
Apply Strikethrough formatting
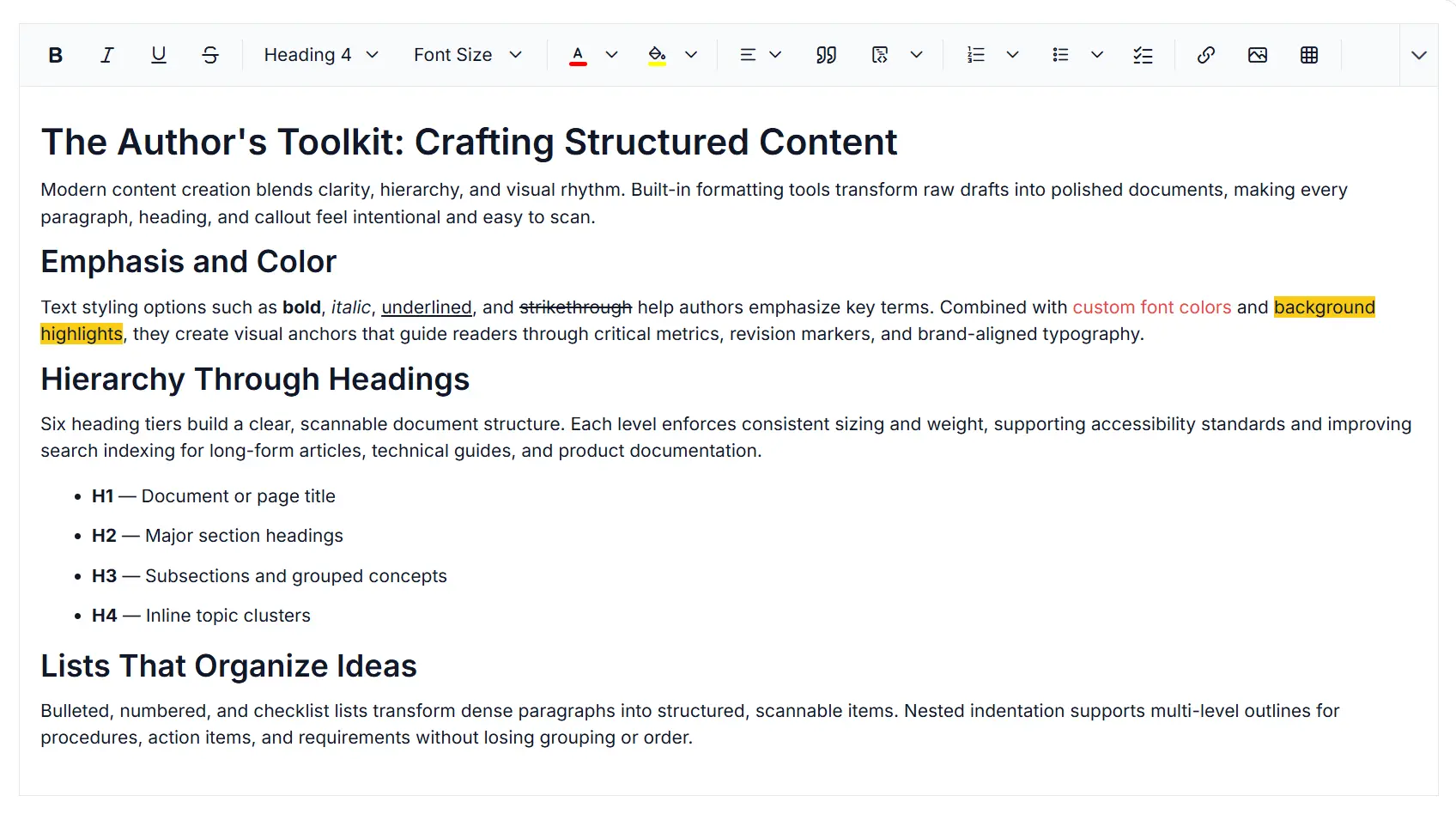(x=210, y=55)
